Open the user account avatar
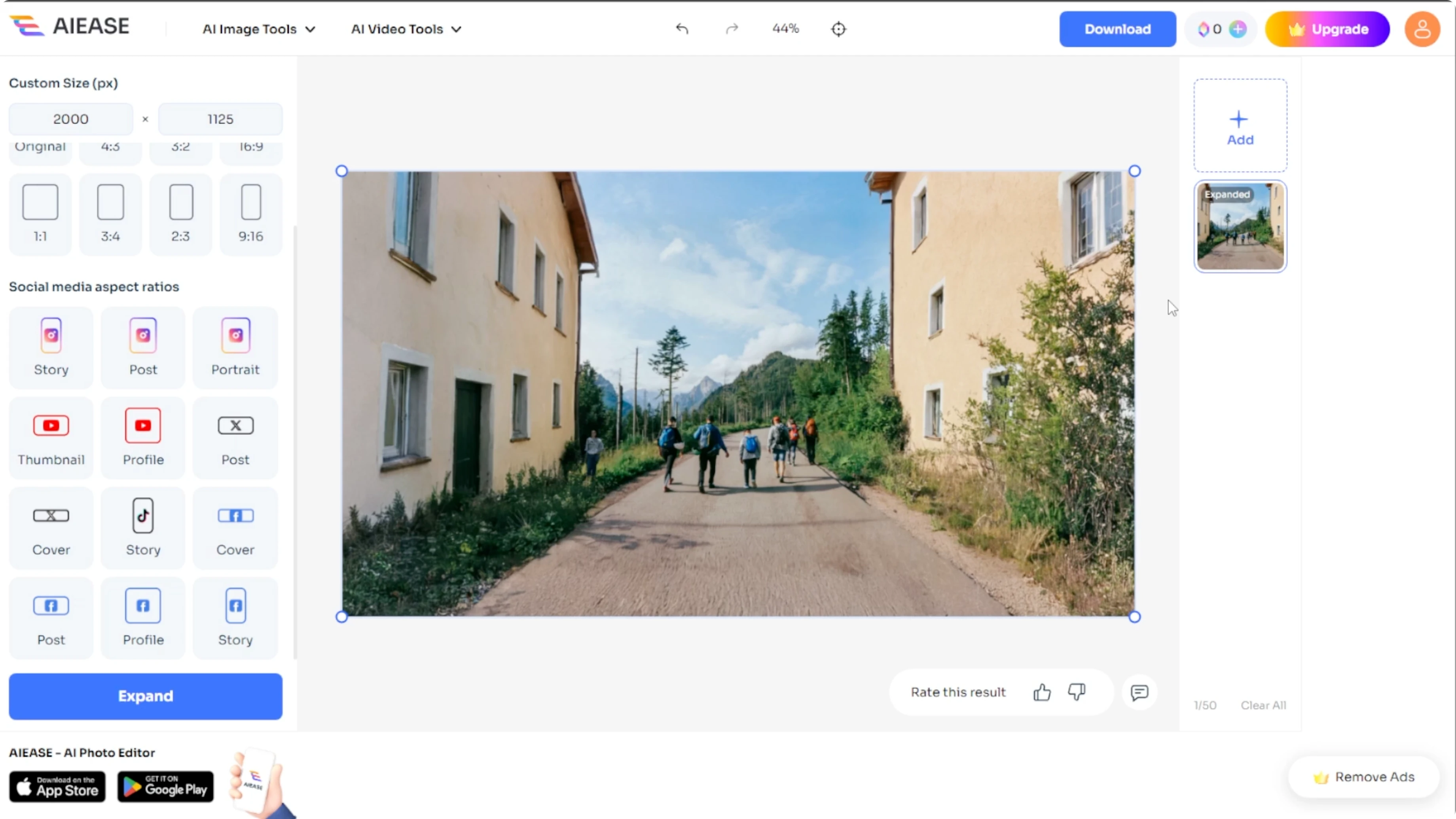Viewport: 1456px width, 819px height. point(1422,29)
